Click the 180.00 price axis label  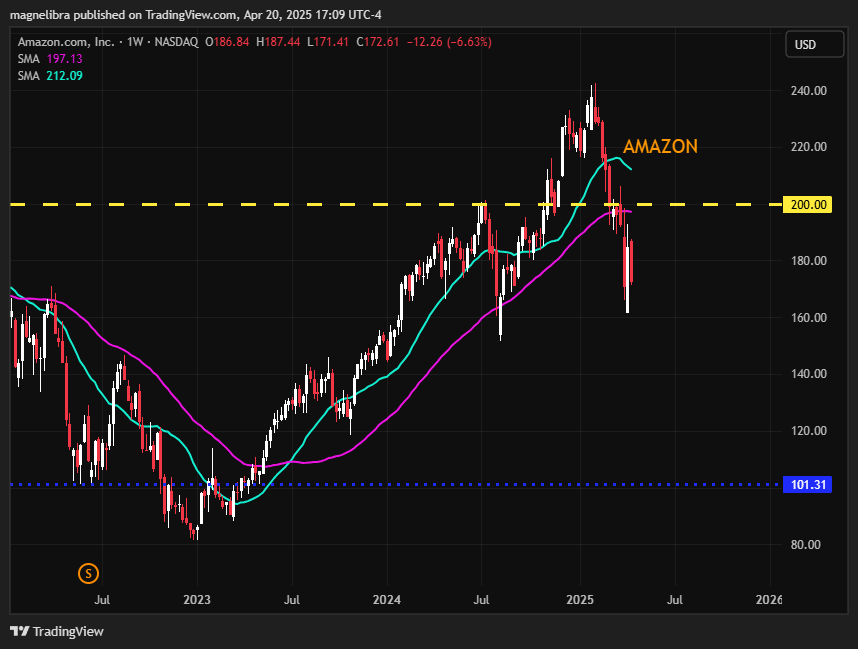(x=808, y=260)
